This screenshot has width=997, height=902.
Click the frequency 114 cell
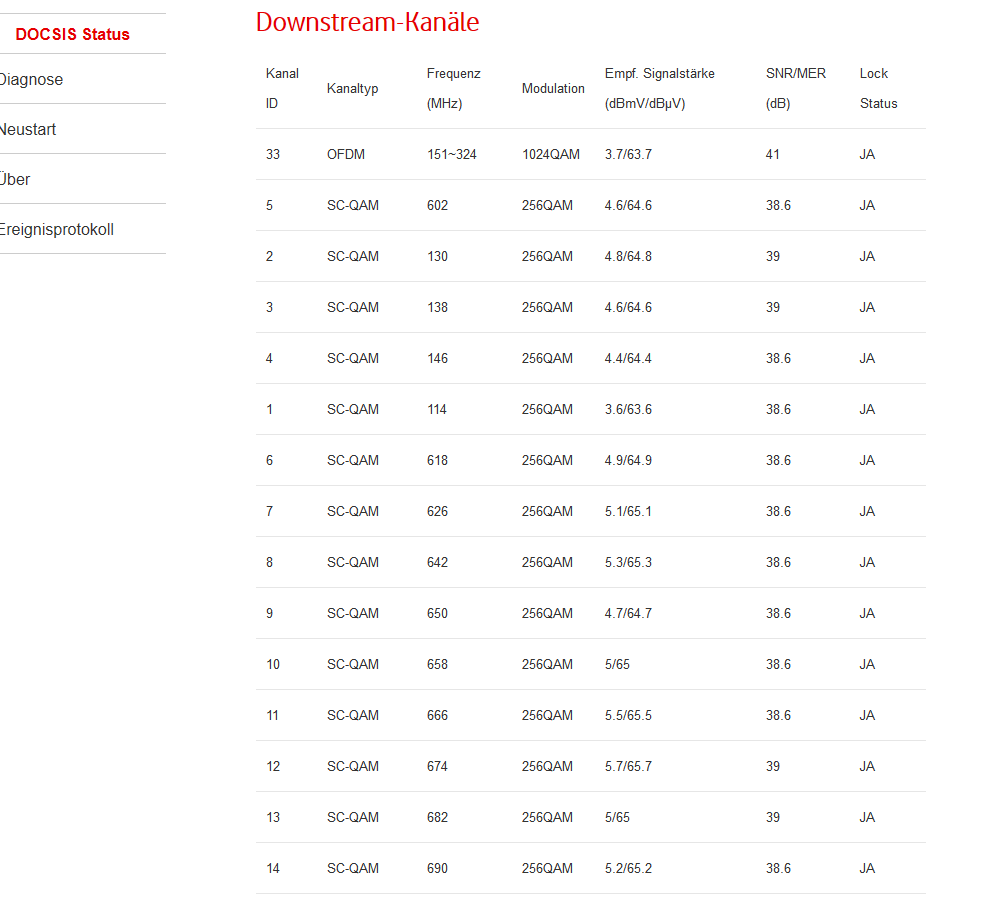pos(437,409)
